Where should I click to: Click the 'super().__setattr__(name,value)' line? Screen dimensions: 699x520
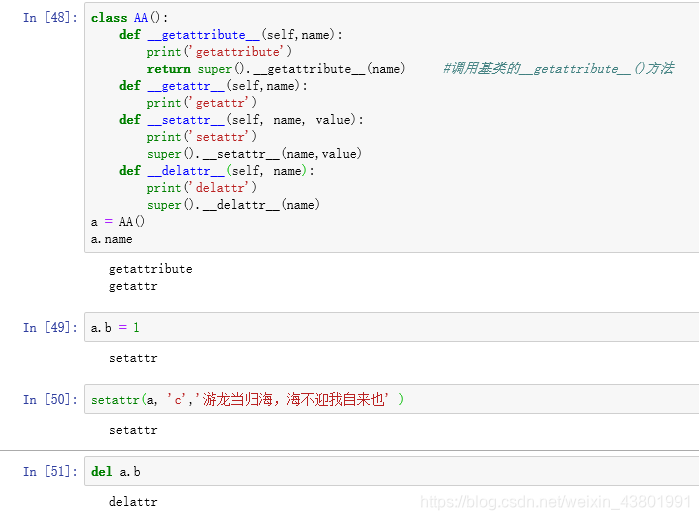click(x=254, y=154)
